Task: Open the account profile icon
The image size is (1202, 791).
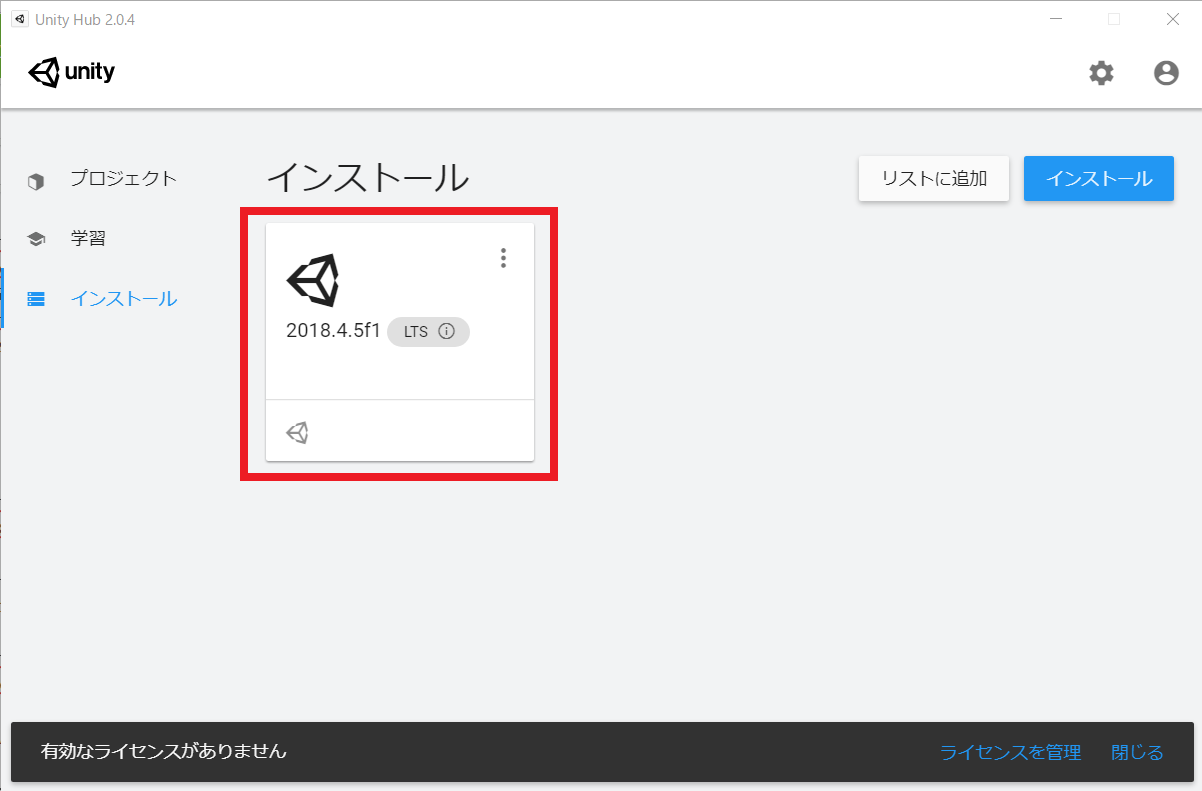Action: tap(1166, 73)
